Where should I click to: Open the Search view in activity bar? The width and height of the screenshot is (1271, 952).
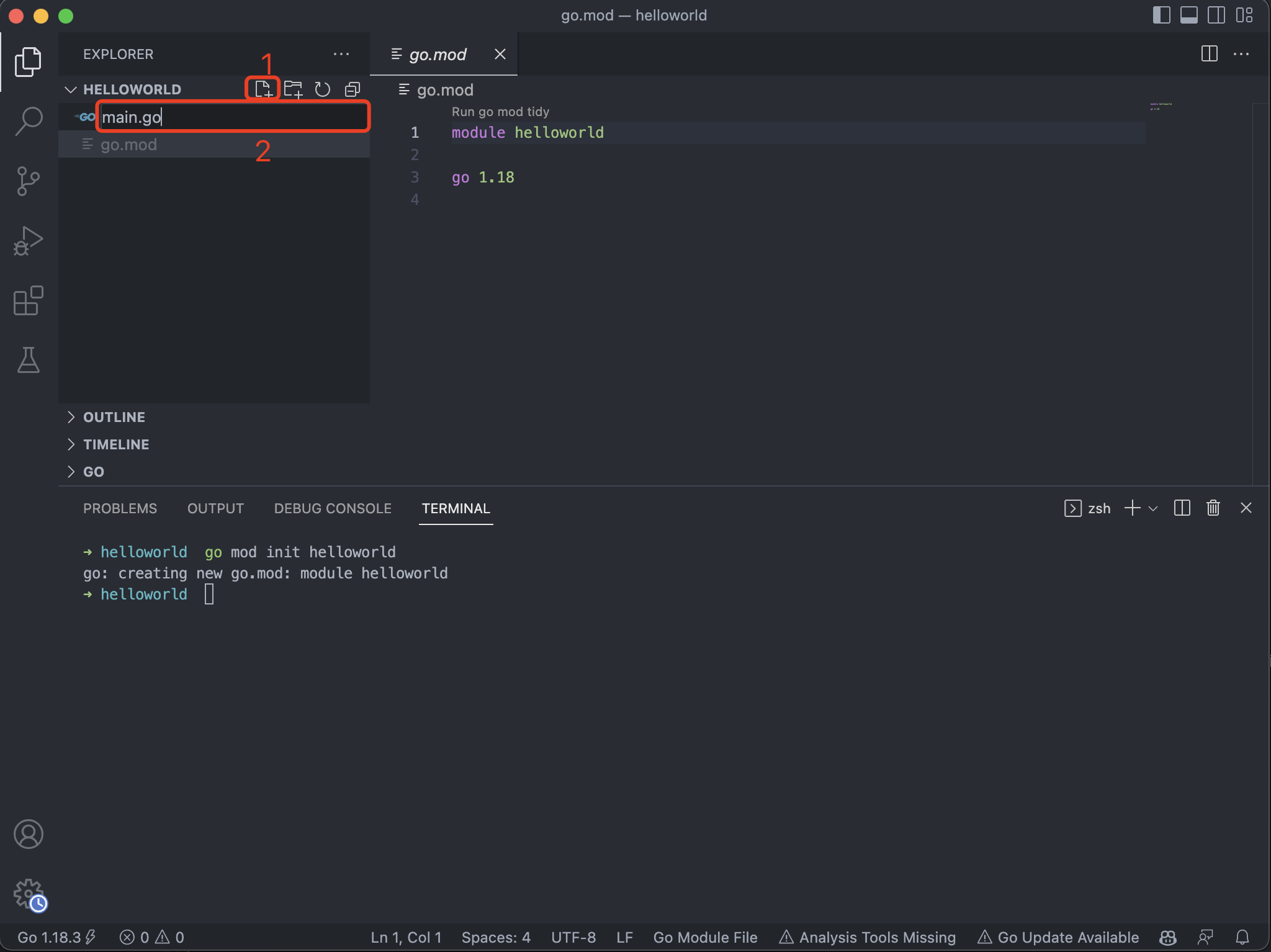pyautogui.click(x=29, y=120)
